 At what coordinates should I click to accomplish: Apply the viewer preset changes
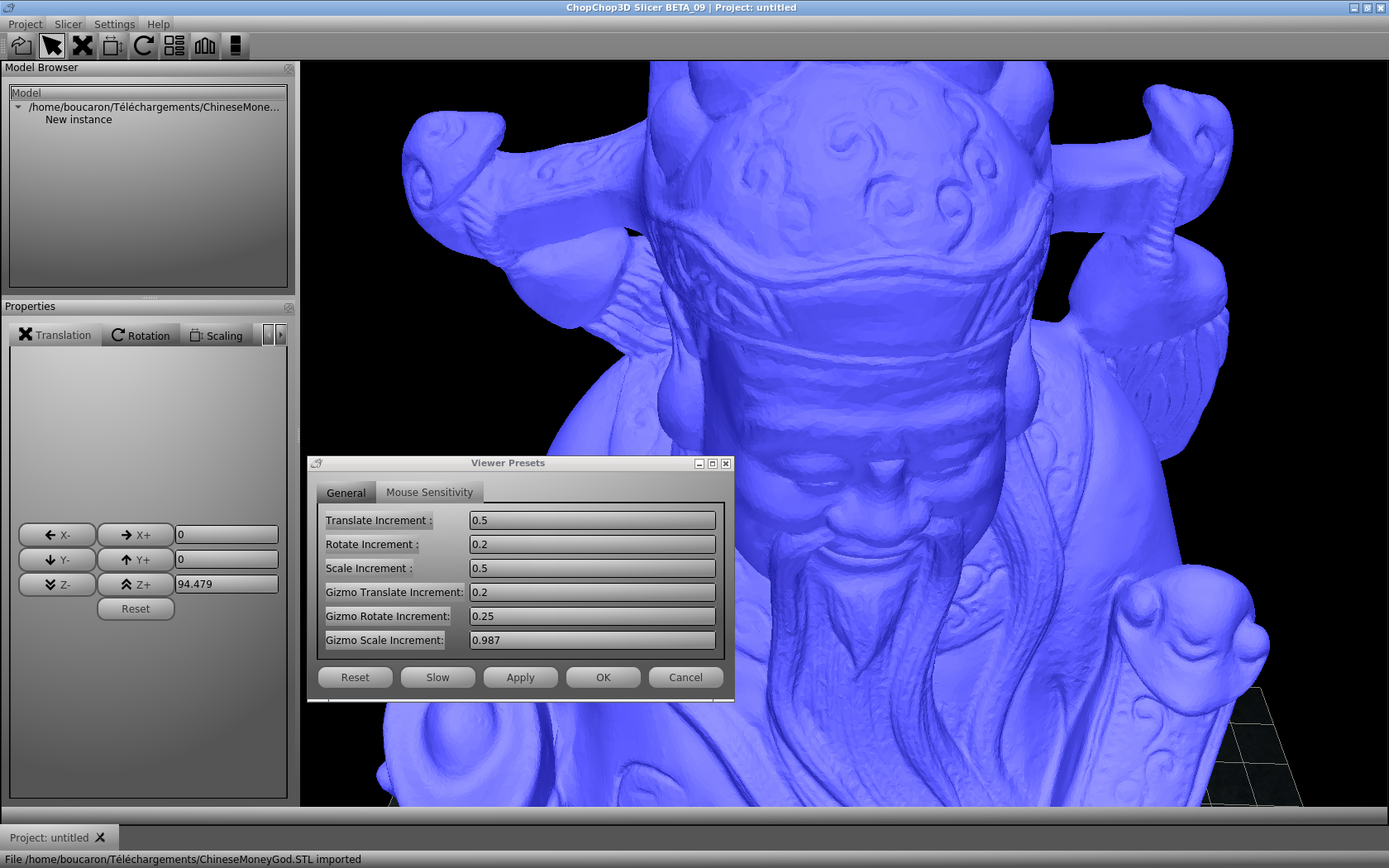(521, 678)
